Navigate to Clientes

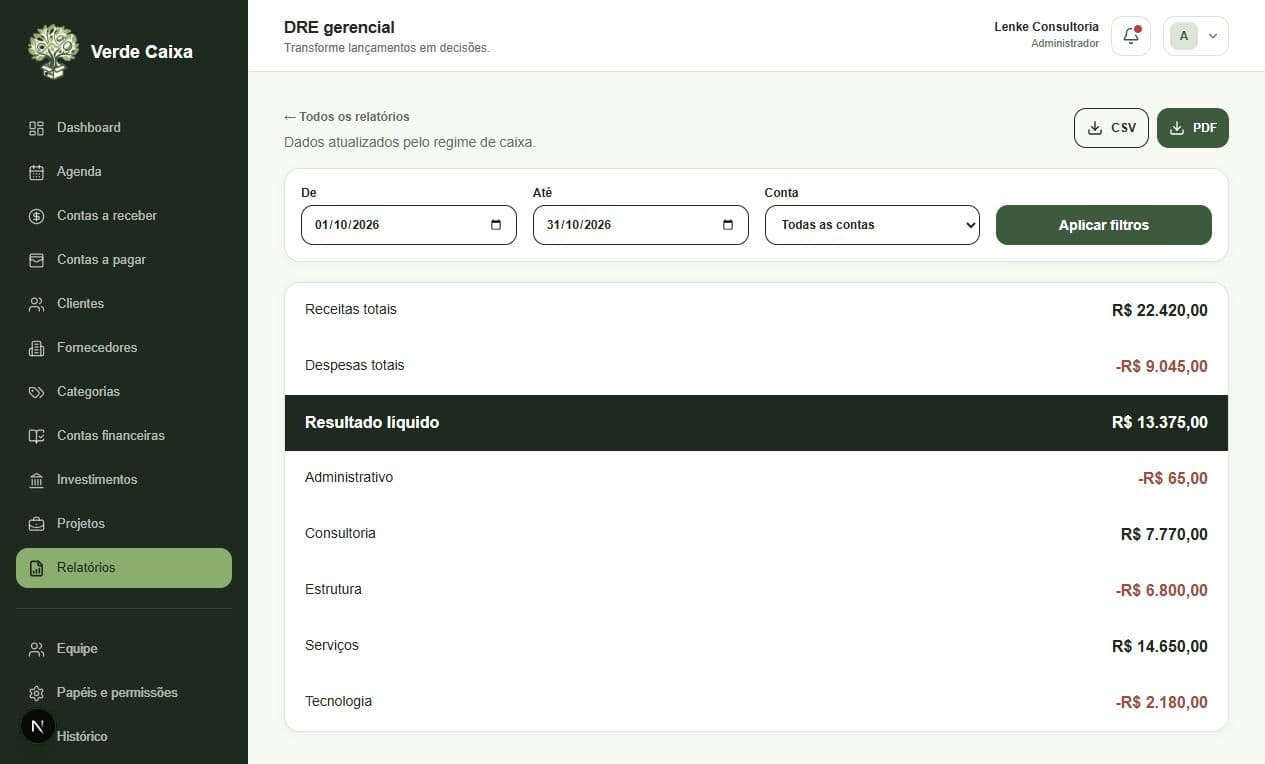[124, 304]
